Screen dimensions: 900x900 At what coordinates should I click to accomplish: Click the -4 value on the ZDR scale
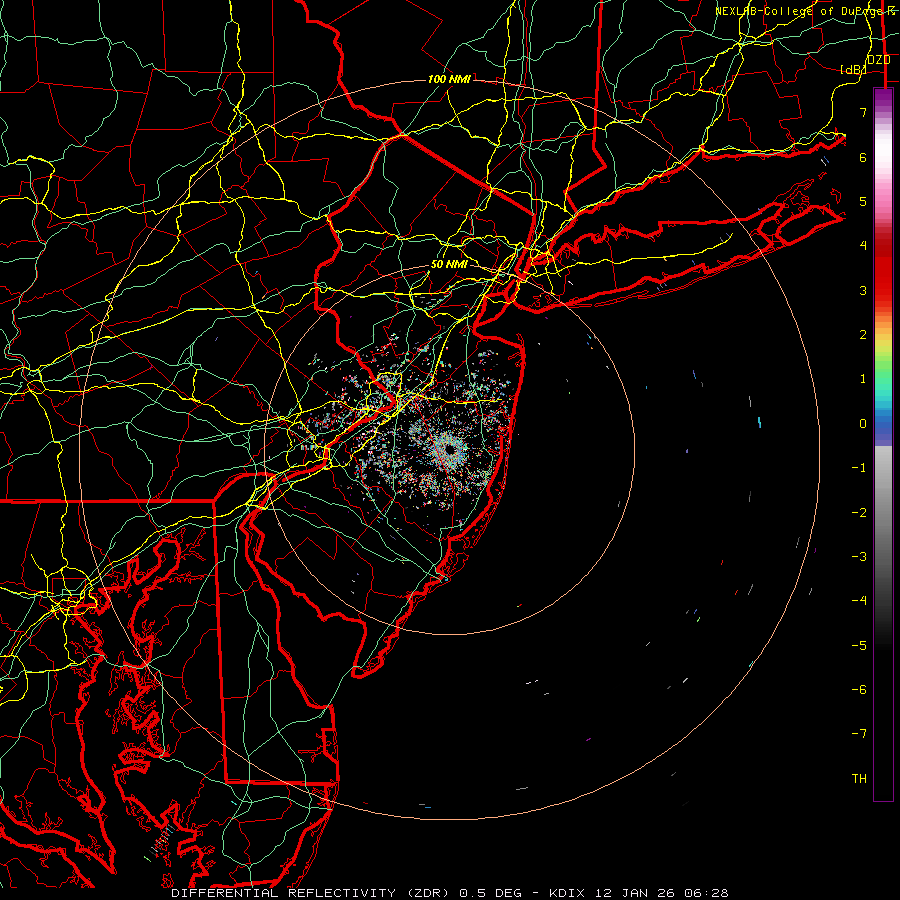click(859, 600)
